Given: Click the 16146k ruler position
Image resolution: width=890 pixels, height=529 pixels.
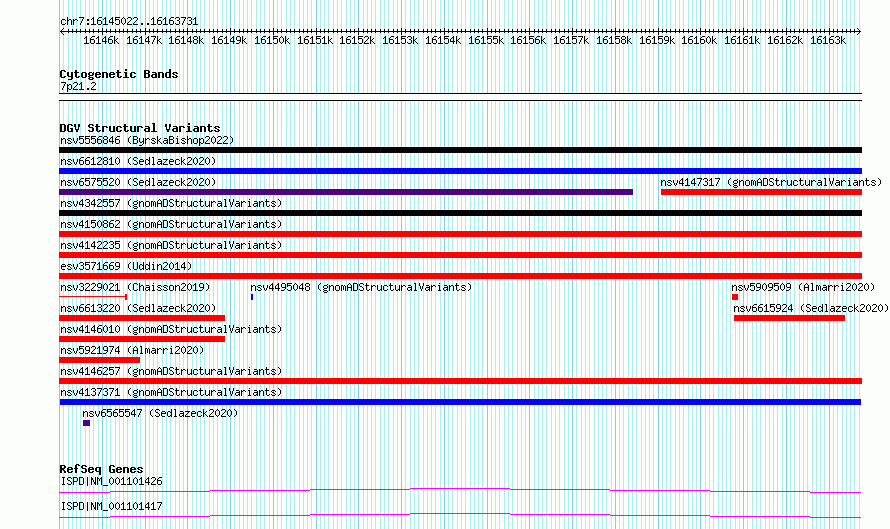Looking at the screenshot, I should click(101, 40).
